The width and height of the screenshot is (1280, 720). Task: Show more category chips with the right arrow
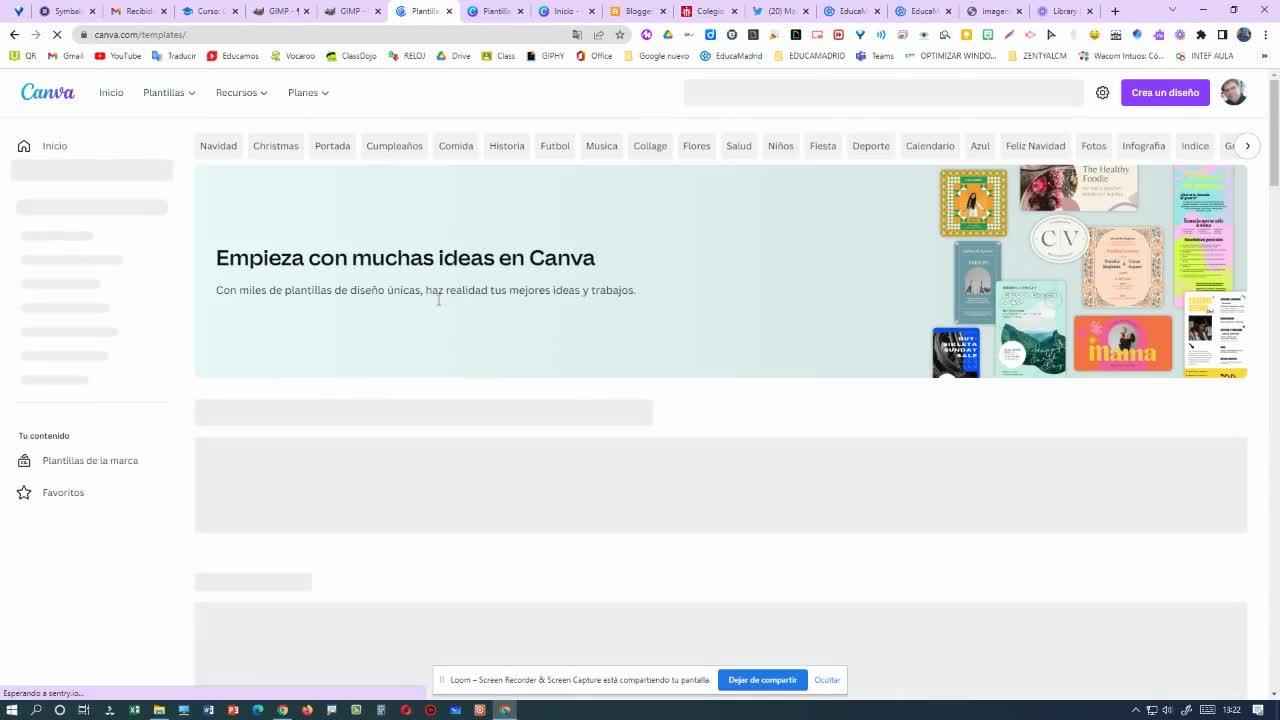coord(1247,146)
